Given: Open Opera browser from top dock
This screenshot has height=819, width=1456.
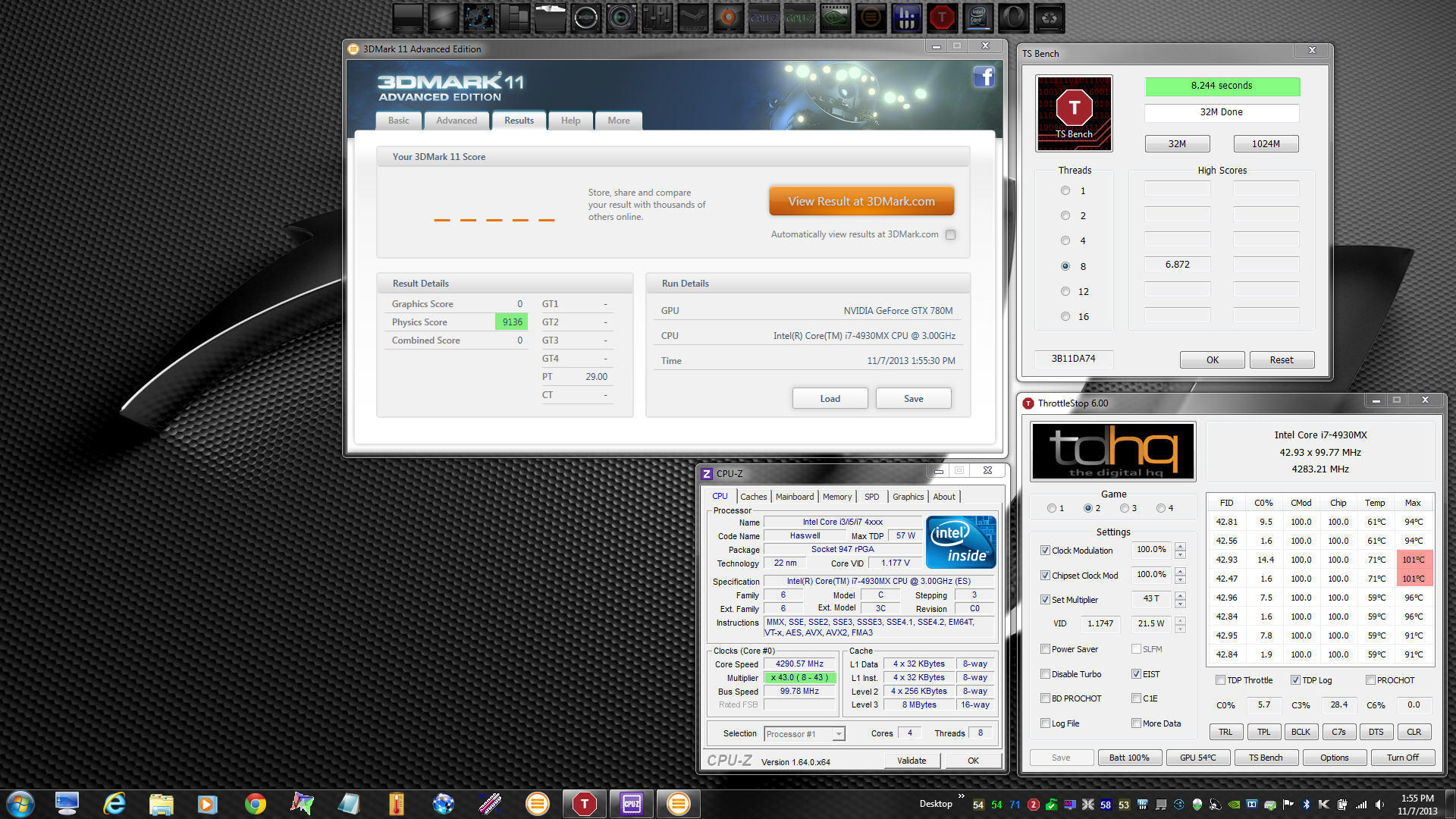Looking at the screenshot, I should click(x=1013, y=17).
